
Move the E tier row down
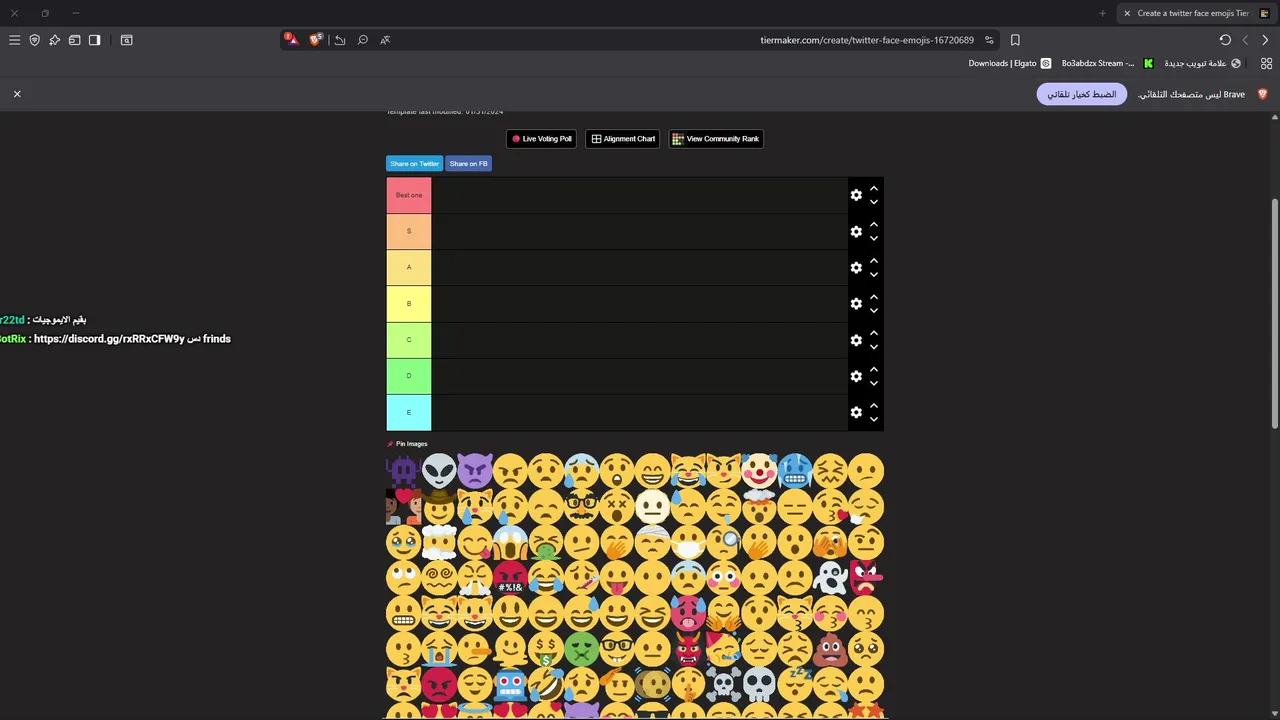coord(873,419)
